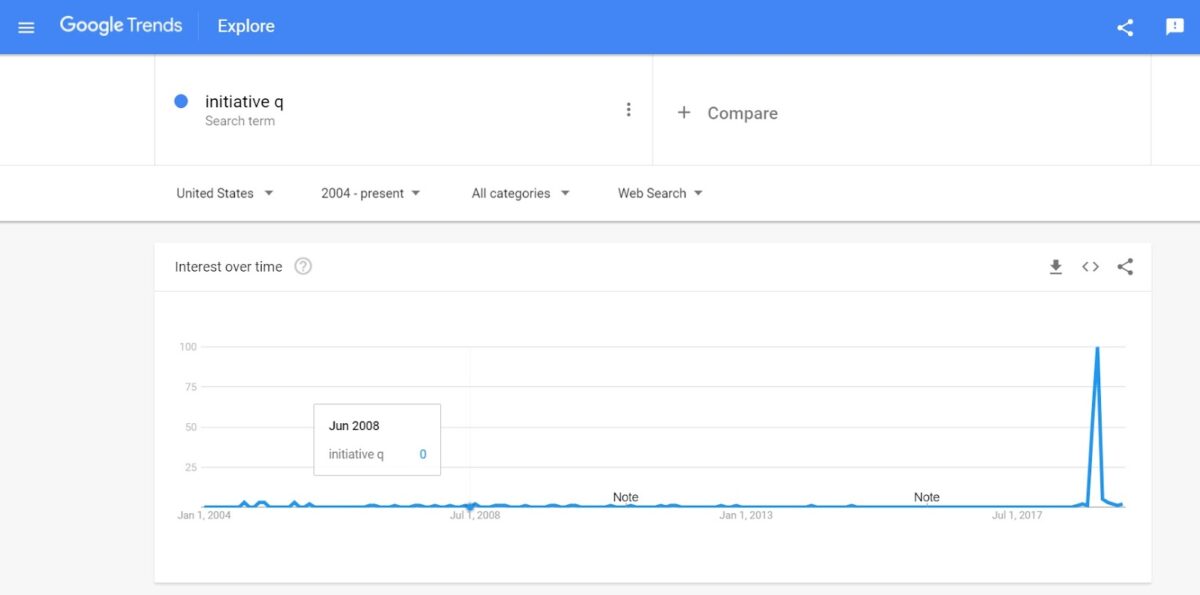Expand the All categories dropdown

click(x=520, y=193)
